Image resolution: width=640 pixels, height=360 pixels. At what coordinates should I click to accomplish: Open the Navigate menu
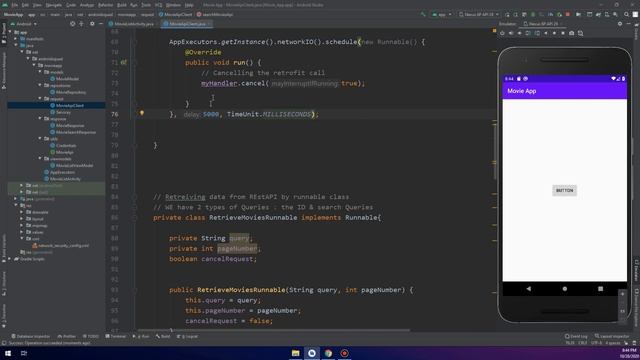click(53, 5)
